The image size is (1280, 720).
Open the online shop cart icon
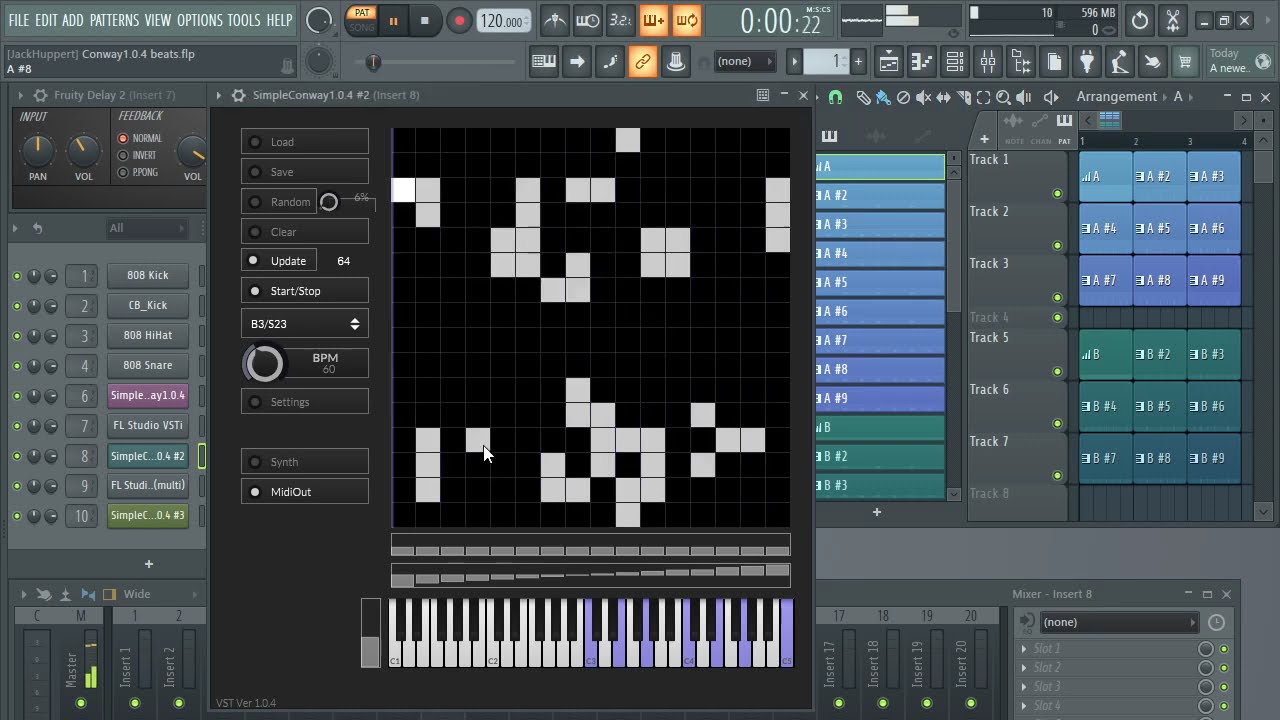point(1185,62)
